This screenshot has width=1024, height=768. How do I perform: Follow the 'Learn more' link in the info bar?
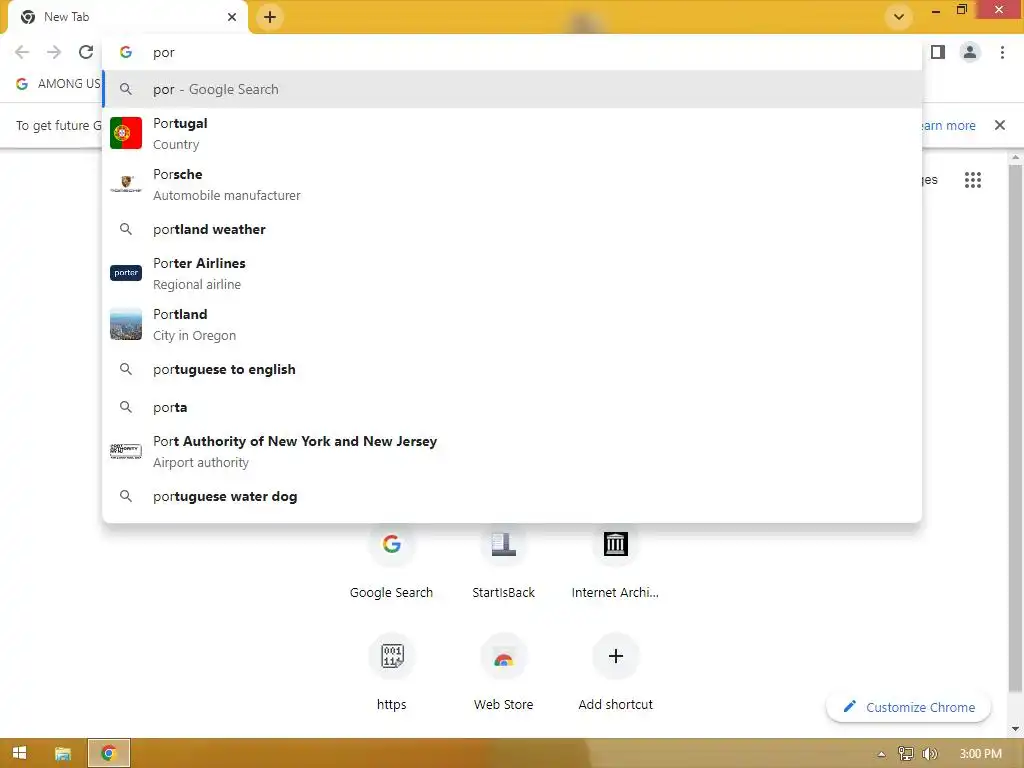click(948, 125)
